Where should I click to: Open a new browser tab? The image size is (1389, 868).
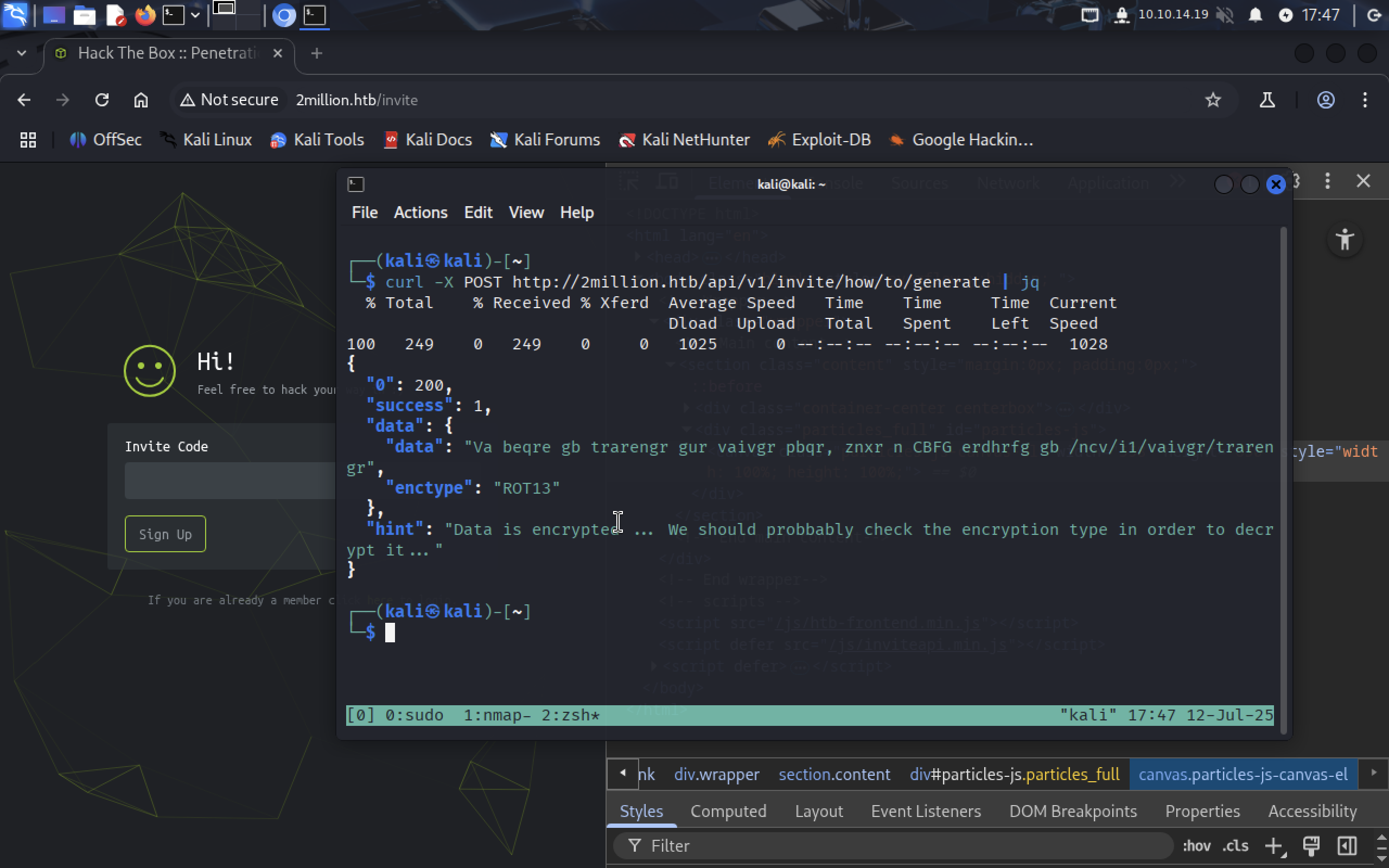pyautogui.click(x=316, y=53)
